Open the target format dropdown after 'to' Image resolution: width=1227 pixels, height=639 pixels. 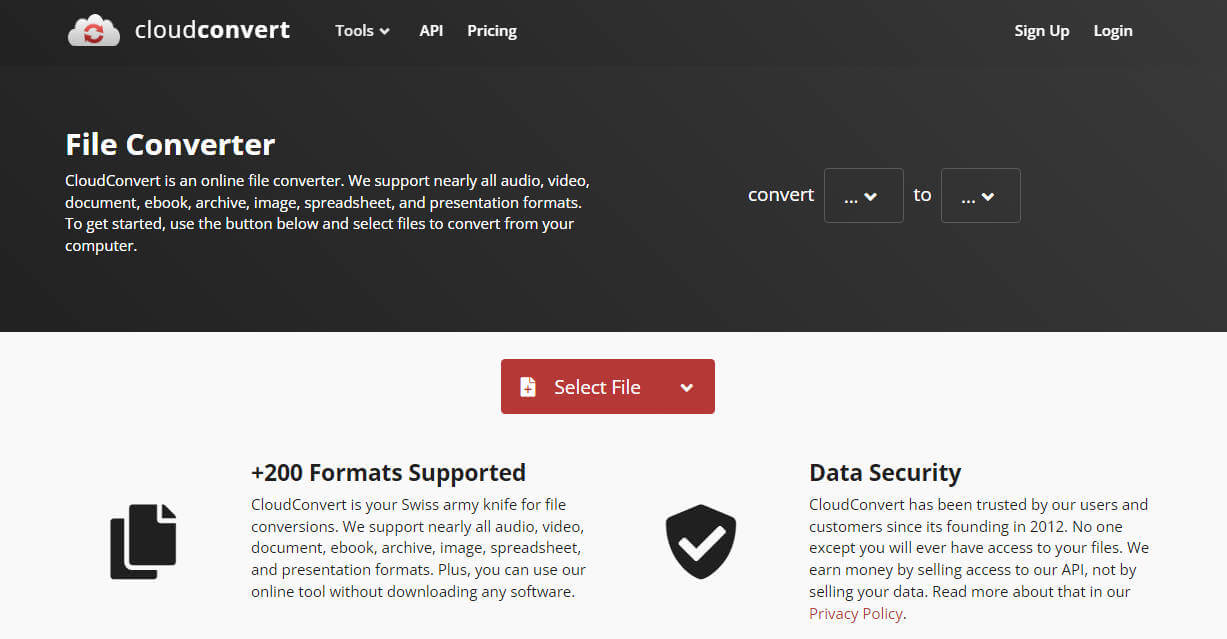click(x=980, y=195)
